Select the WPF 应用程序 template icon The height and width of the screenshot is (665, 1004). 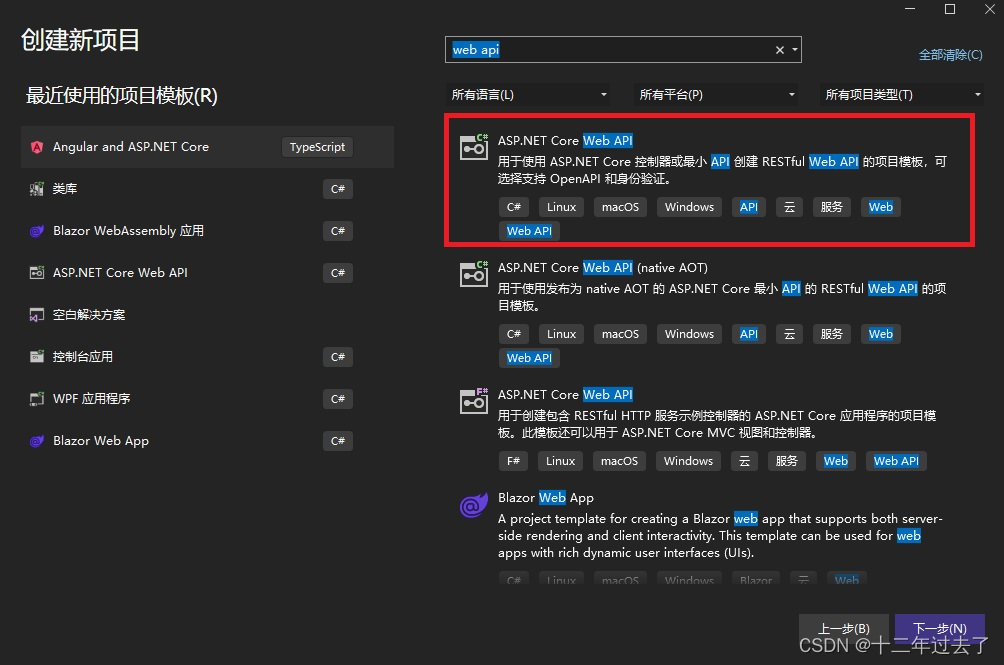pos(38,398)
